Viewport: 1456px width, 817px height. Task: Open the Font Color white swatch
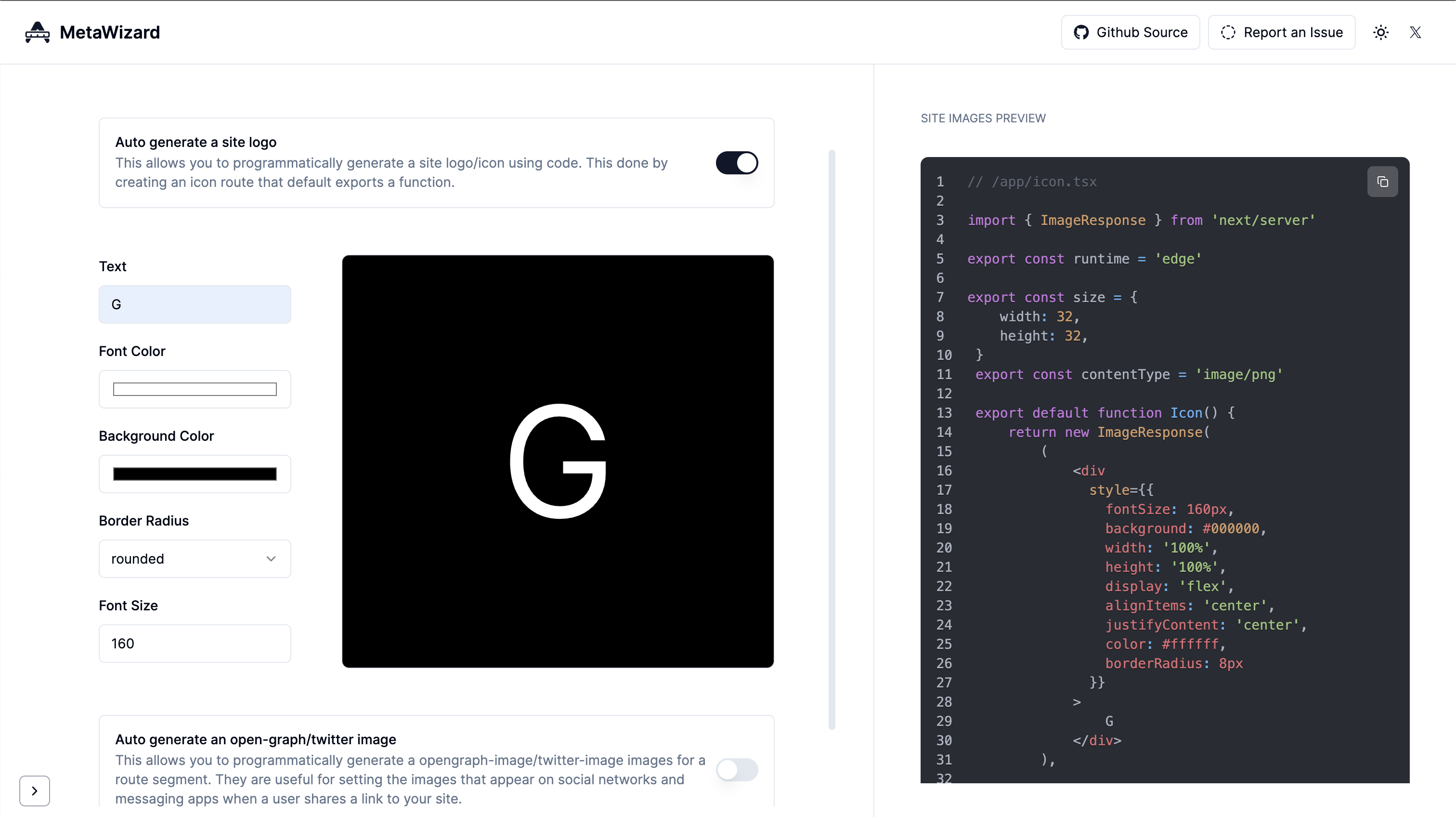pyautogui.click(x=195, y=389)
